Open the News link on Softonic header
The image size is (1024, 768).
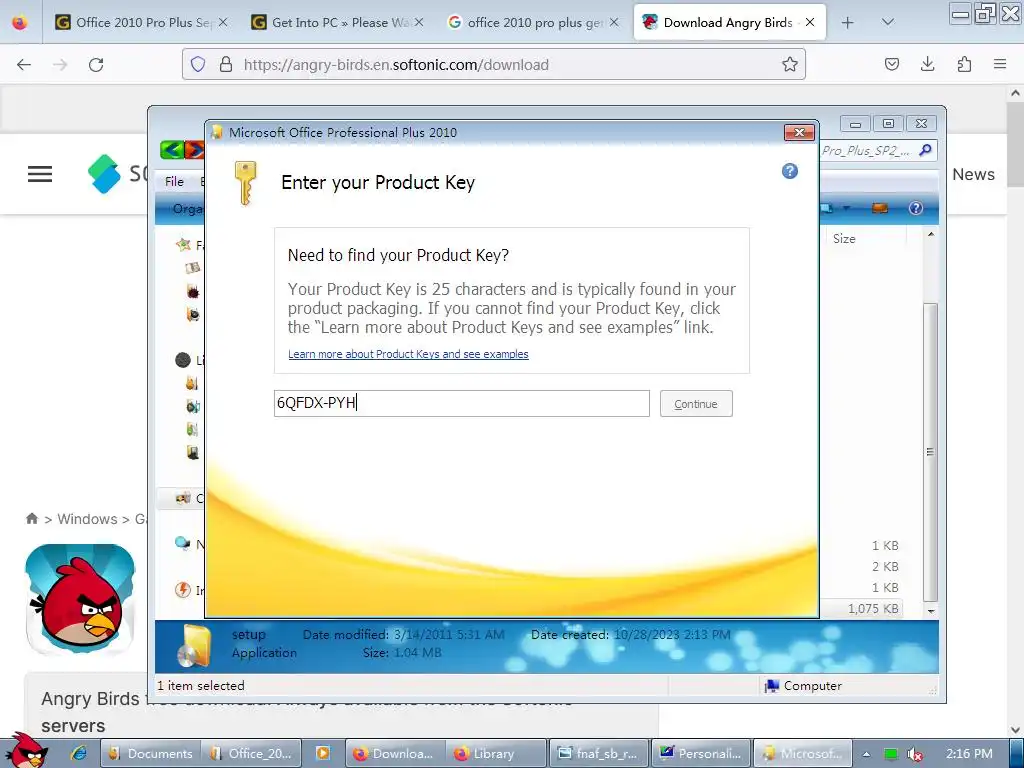[x=973, y=174]
